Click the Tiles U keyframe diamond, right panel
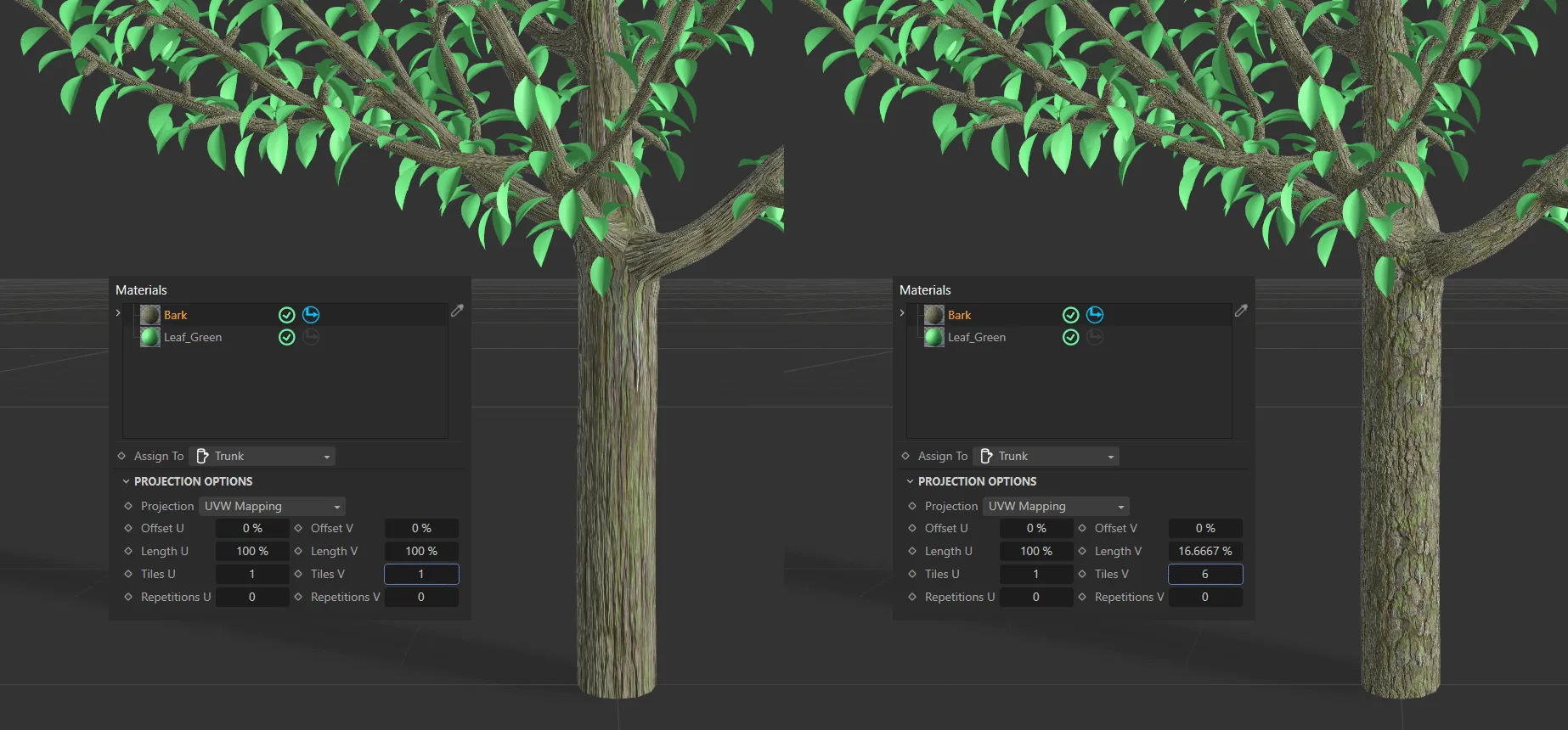The height and width of the screenshot is (730, 1568). 912,574
